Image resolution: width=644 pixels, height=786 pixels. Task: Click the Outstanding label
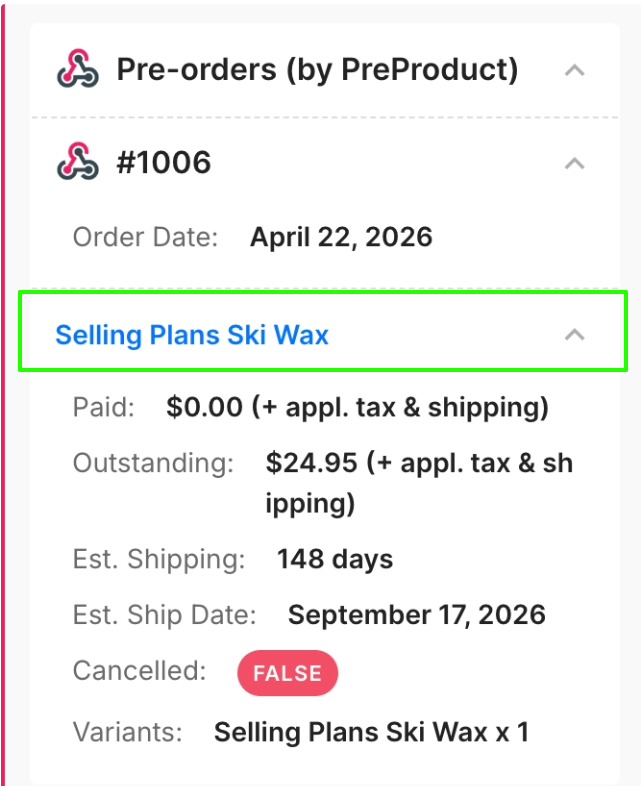click(x=153, y=463)
